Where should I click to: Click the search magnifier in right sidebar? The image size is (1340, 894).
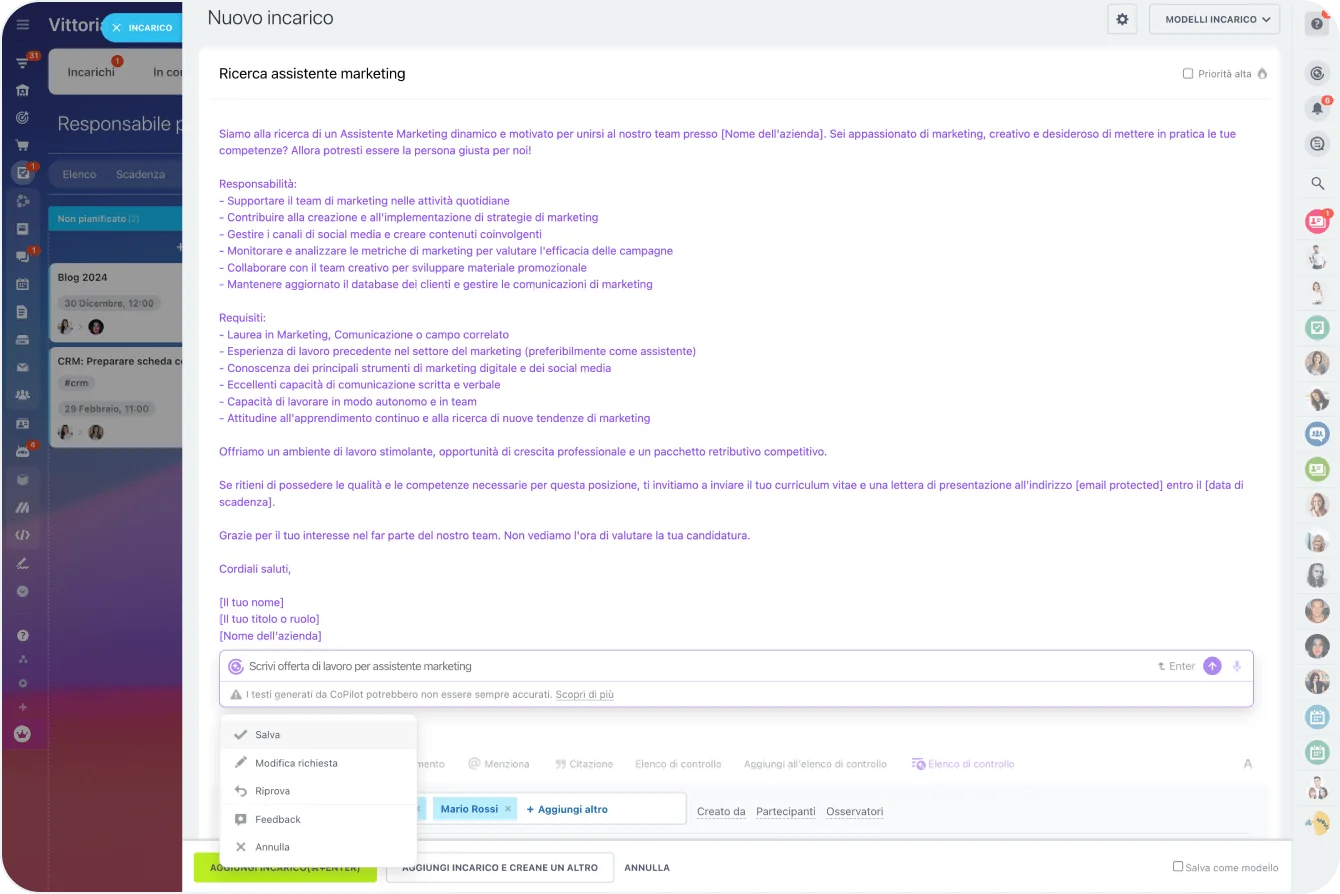(x=1317, y=183)
